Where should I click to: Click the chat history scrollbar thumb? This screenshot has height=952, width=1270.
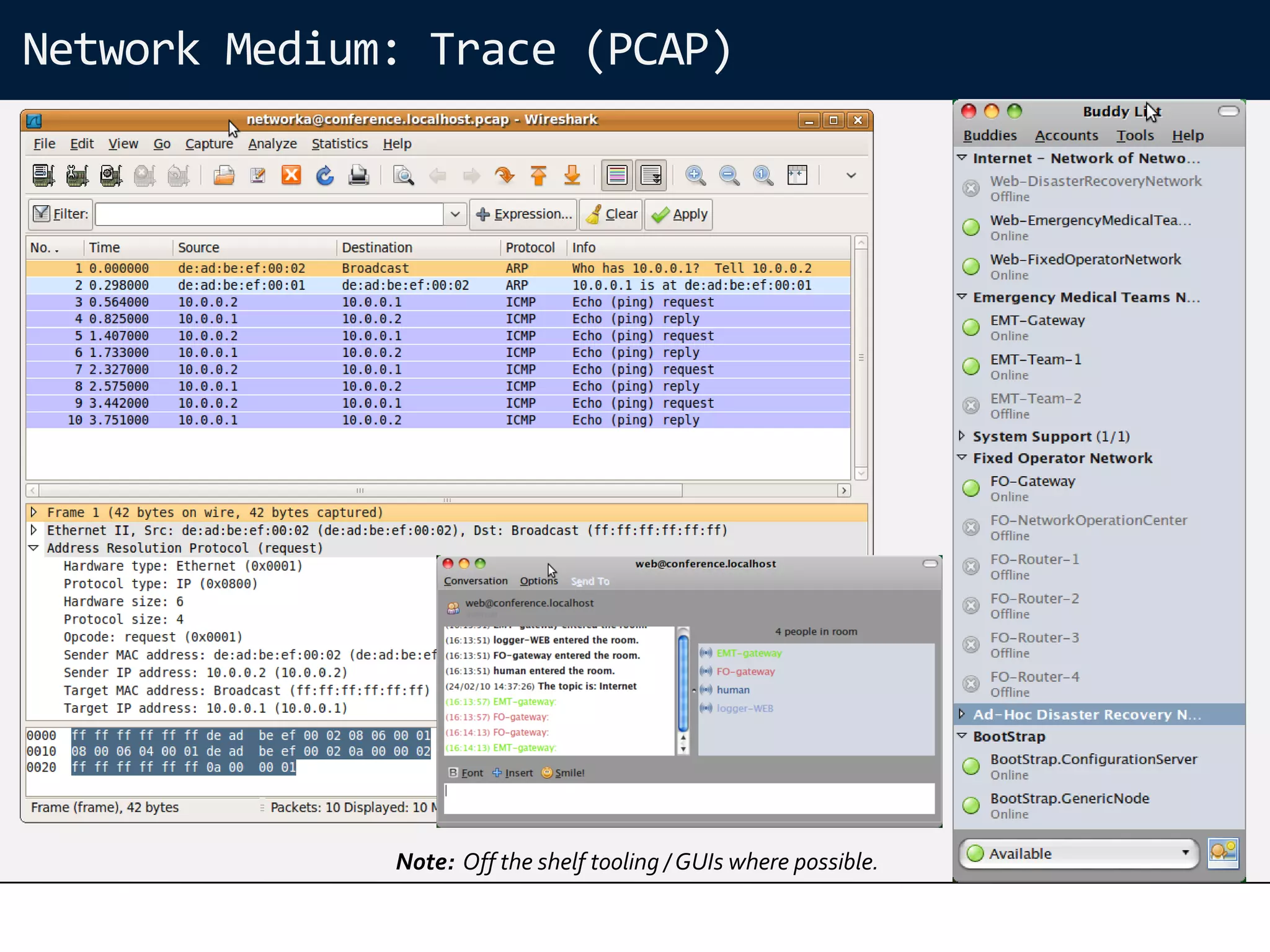tap(683, 684)
